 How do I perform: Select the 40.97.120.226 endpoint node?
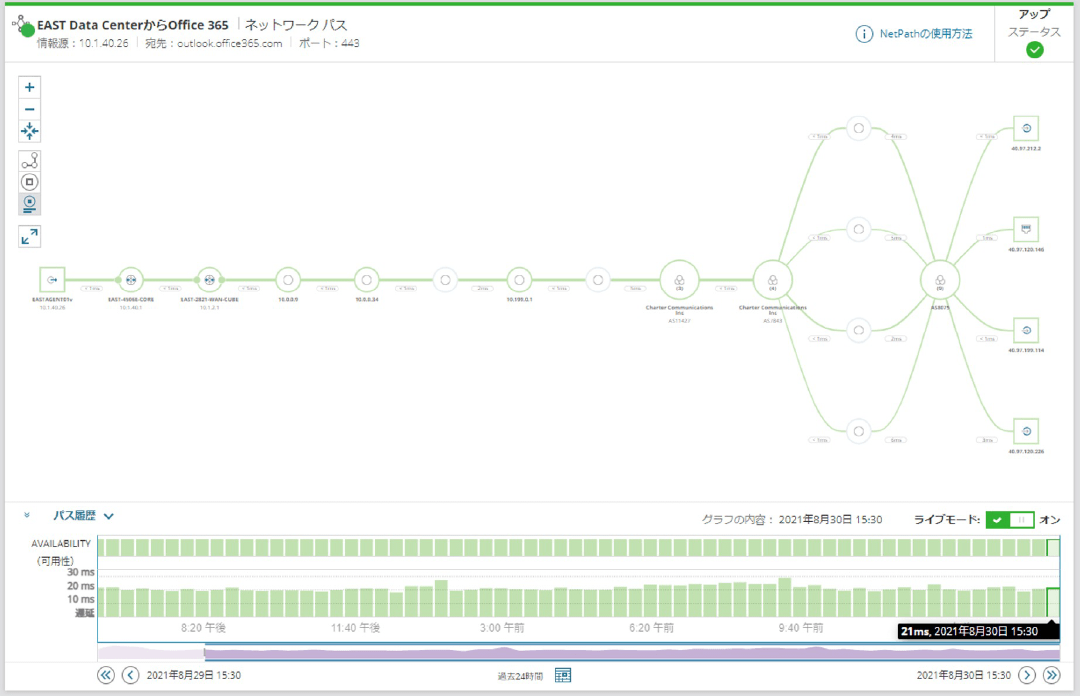[x=1026, y=431]
